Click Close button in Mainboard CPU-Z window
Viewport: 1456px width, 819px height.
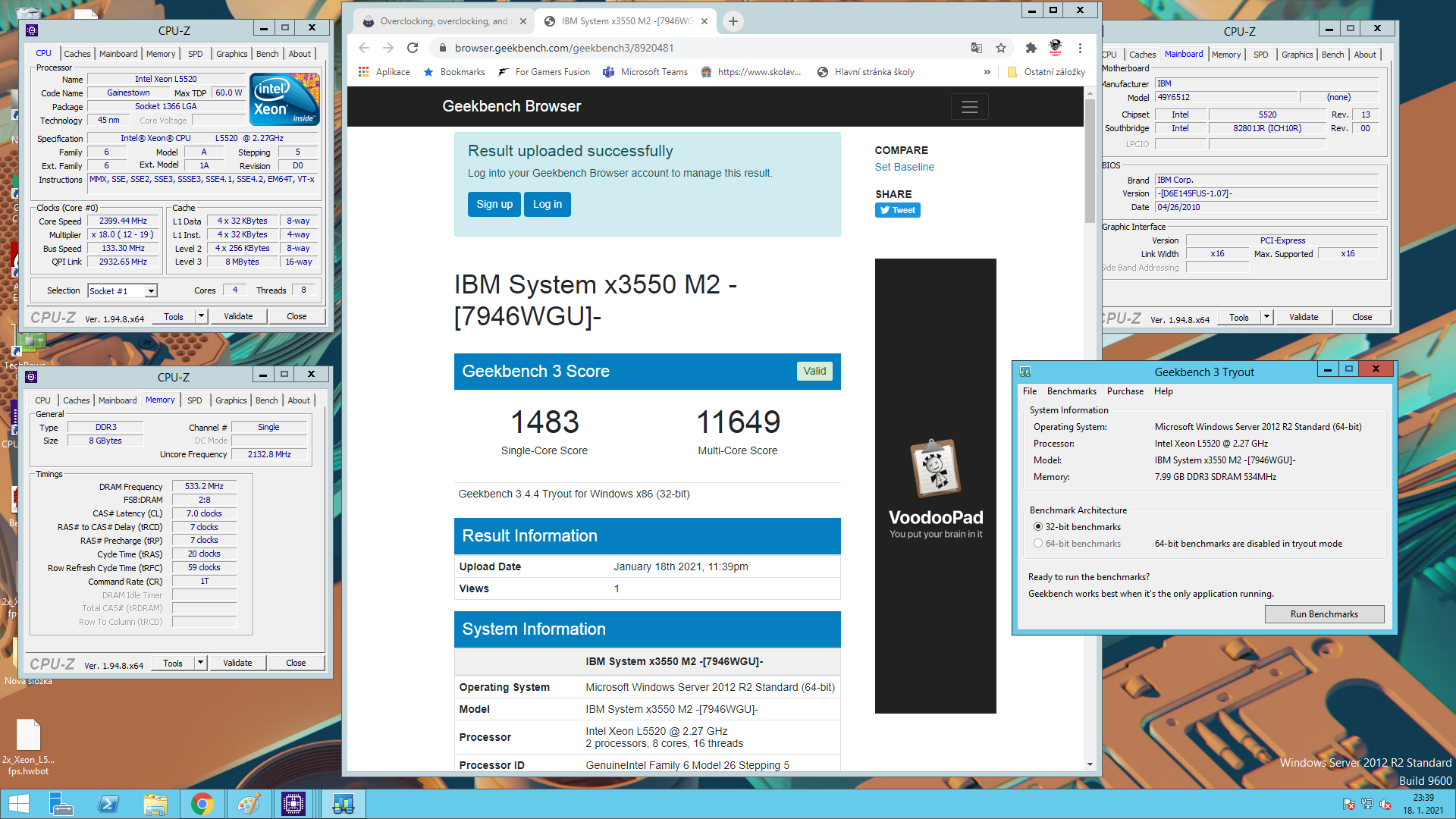pyautogui.click(x=1362, y=317)
